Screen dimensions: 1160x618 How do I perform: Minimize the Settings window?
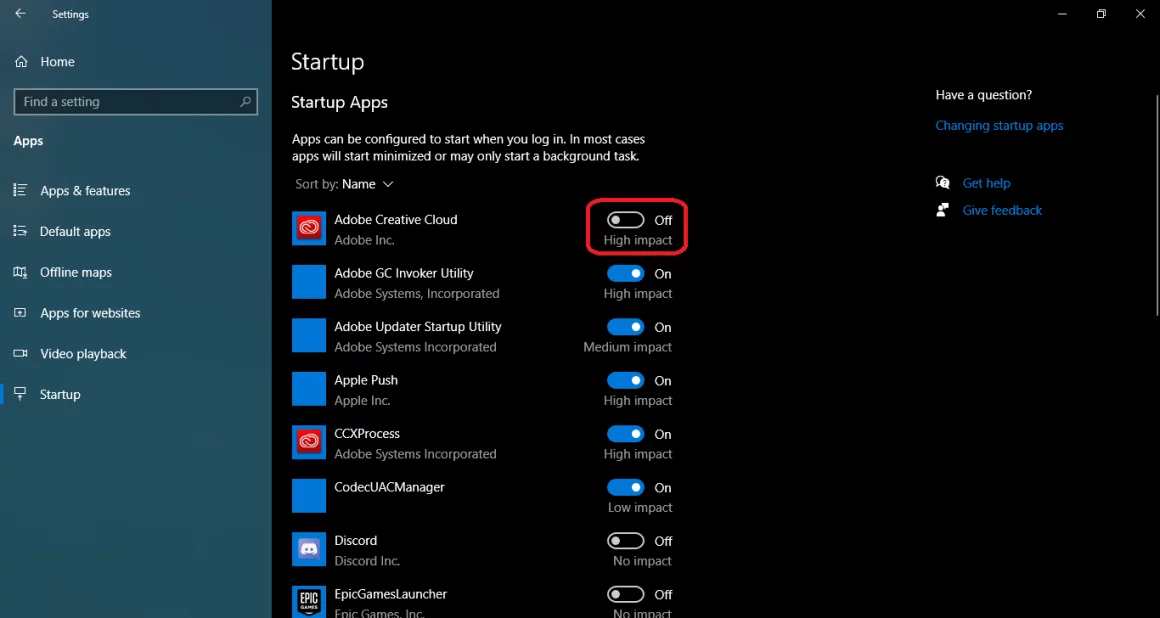(x=1062, y=14)
